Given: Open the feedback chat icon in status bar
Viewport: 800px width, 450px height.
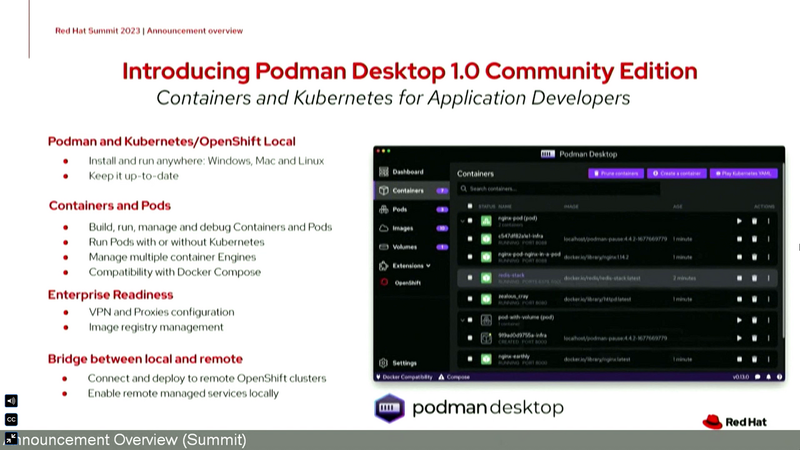Looking at the screenshot, I should tap(757, 377).
